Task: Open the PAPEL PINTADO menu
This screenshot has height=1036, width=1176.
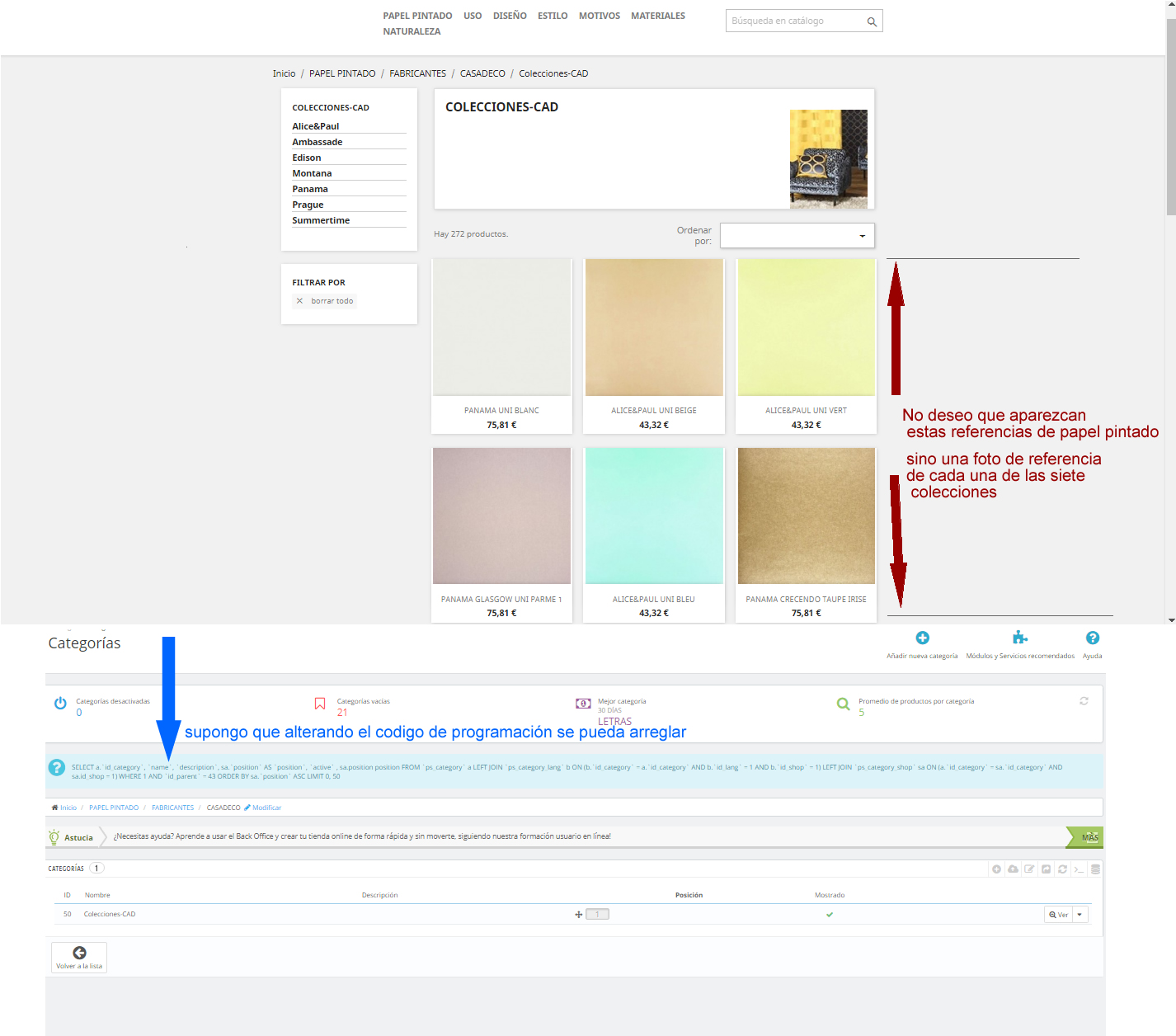Action: coord(417,16)
